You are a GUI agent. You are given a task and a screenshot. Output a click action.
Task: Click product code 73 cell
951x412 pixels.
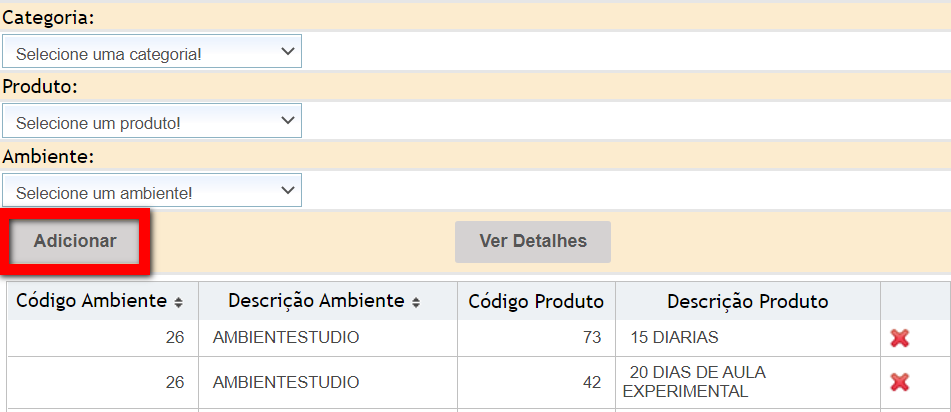[592, 338]
